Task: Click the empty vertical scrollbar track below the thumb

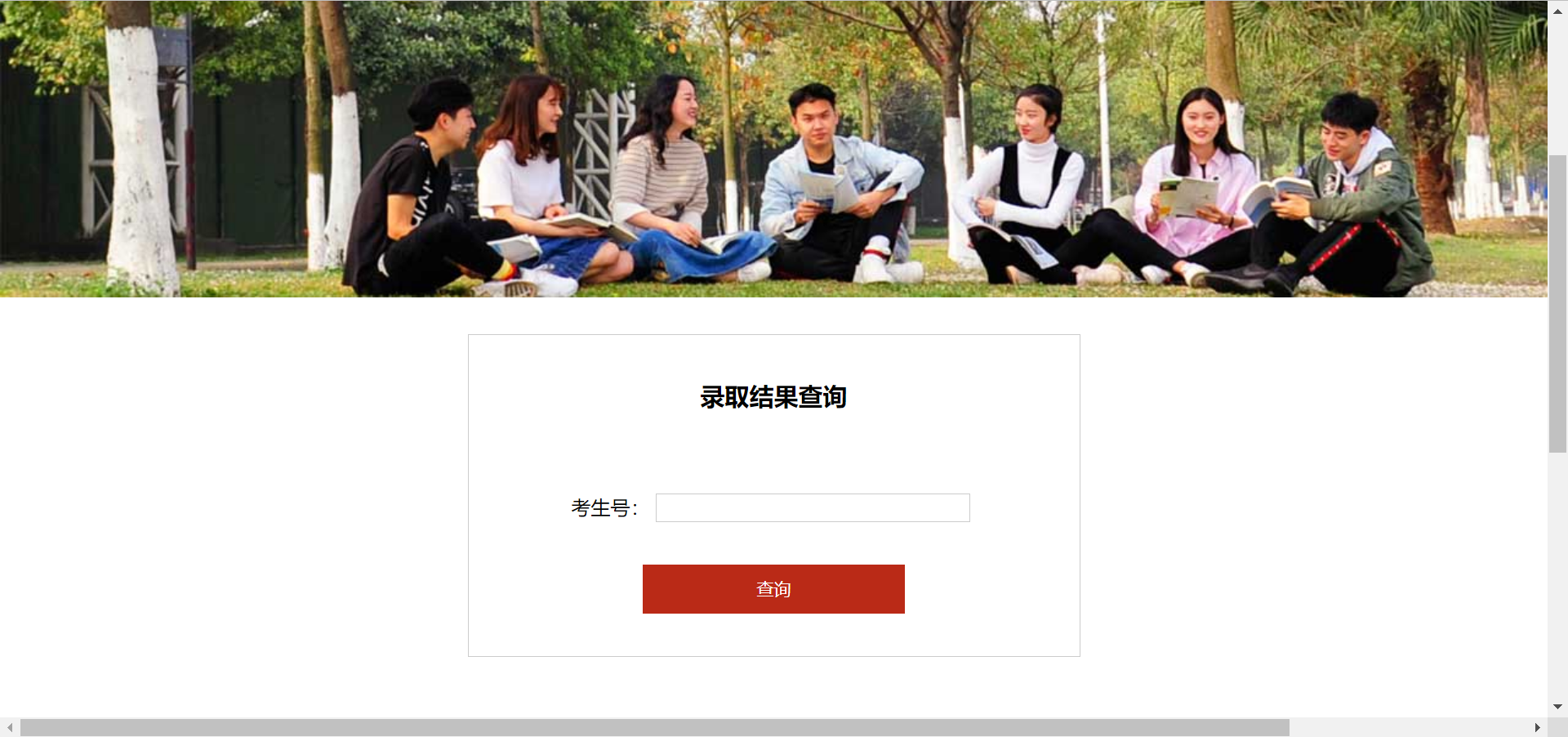Action: click(1557, 574)
